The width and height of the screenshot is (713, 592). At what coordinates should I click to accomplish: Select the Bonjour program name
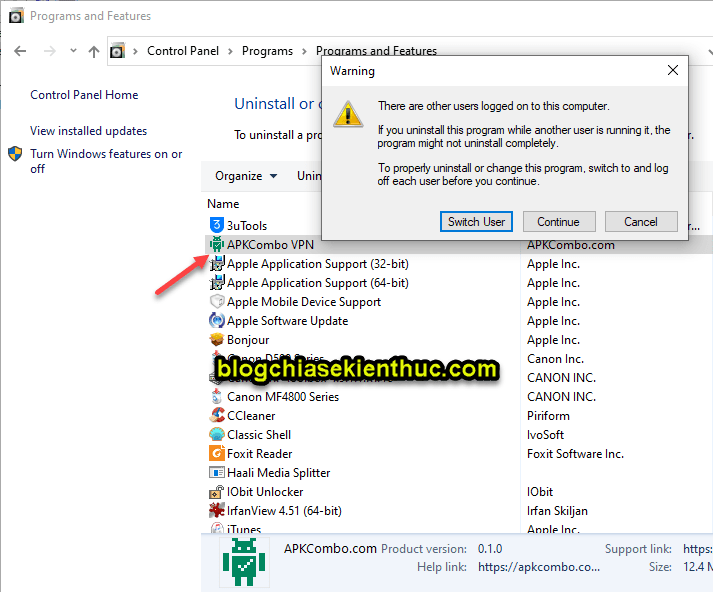point(248,340)
